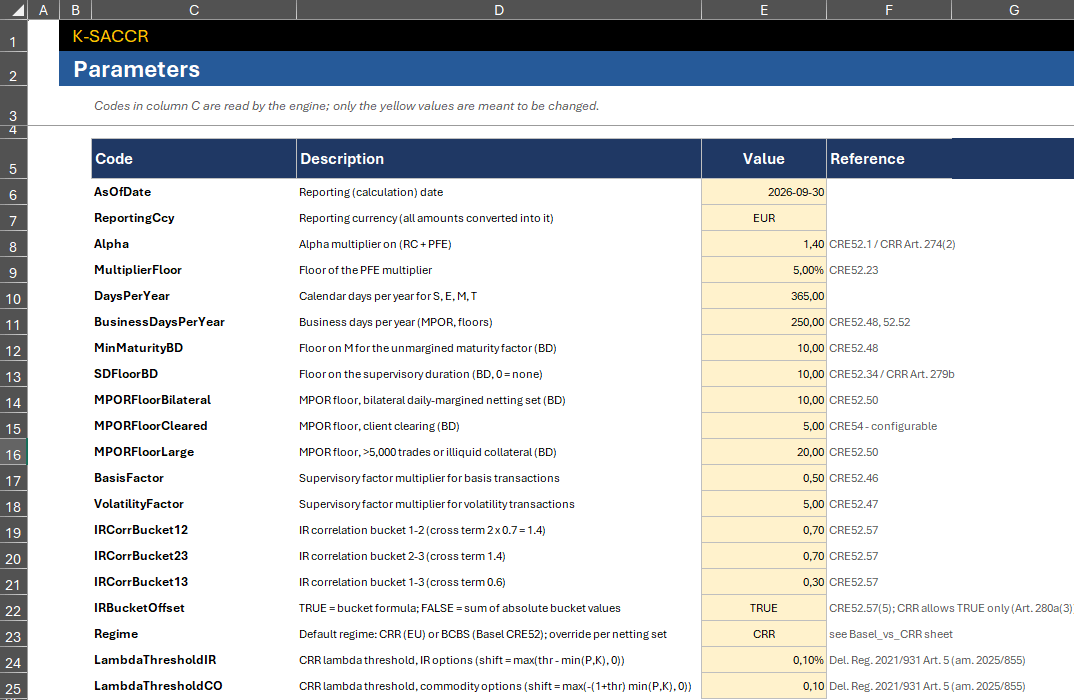Click the italic instructions note in row 3
The height and width of the screenshot is (700, 1074).
[346, 106]
